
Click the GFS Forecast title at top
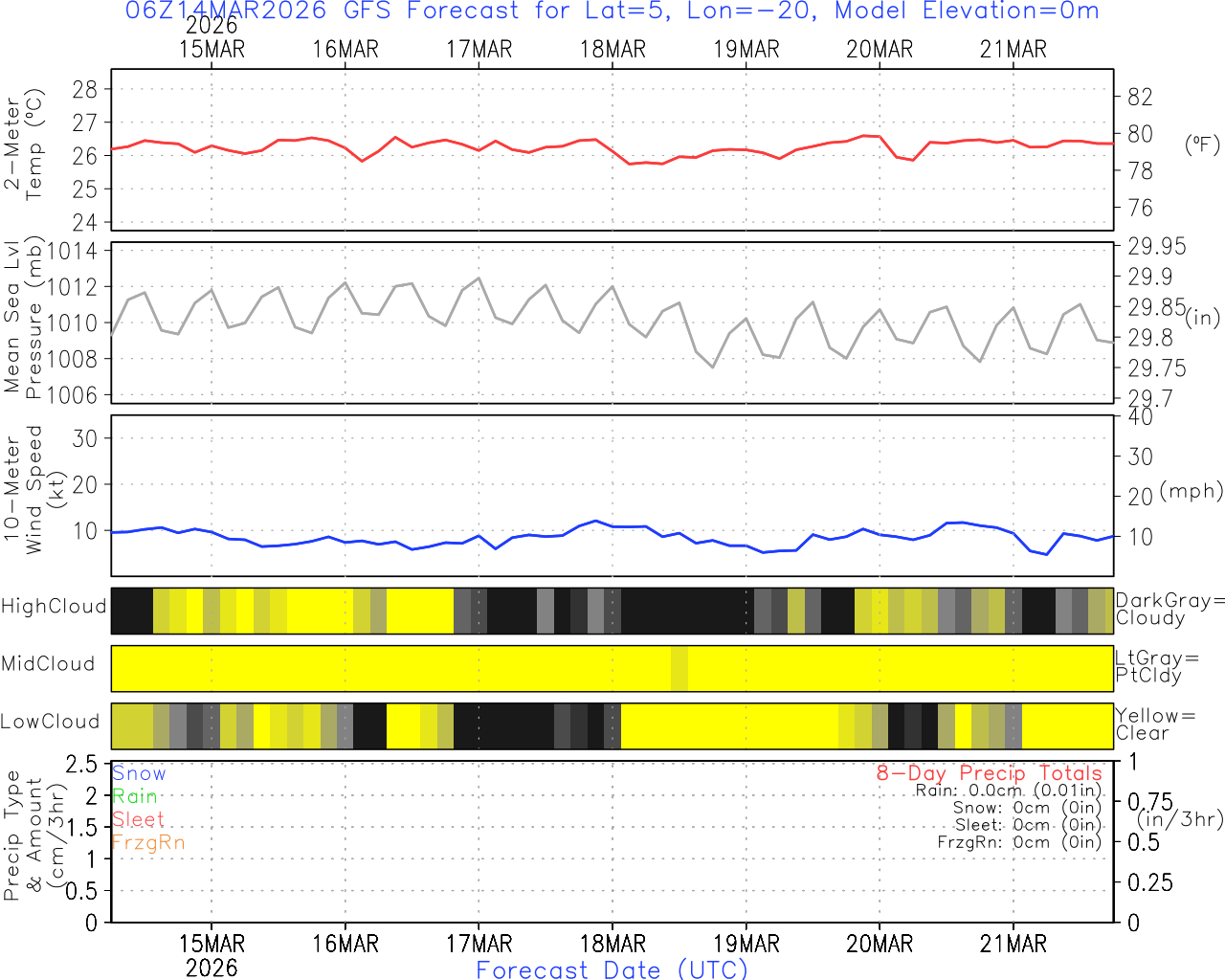612,11
